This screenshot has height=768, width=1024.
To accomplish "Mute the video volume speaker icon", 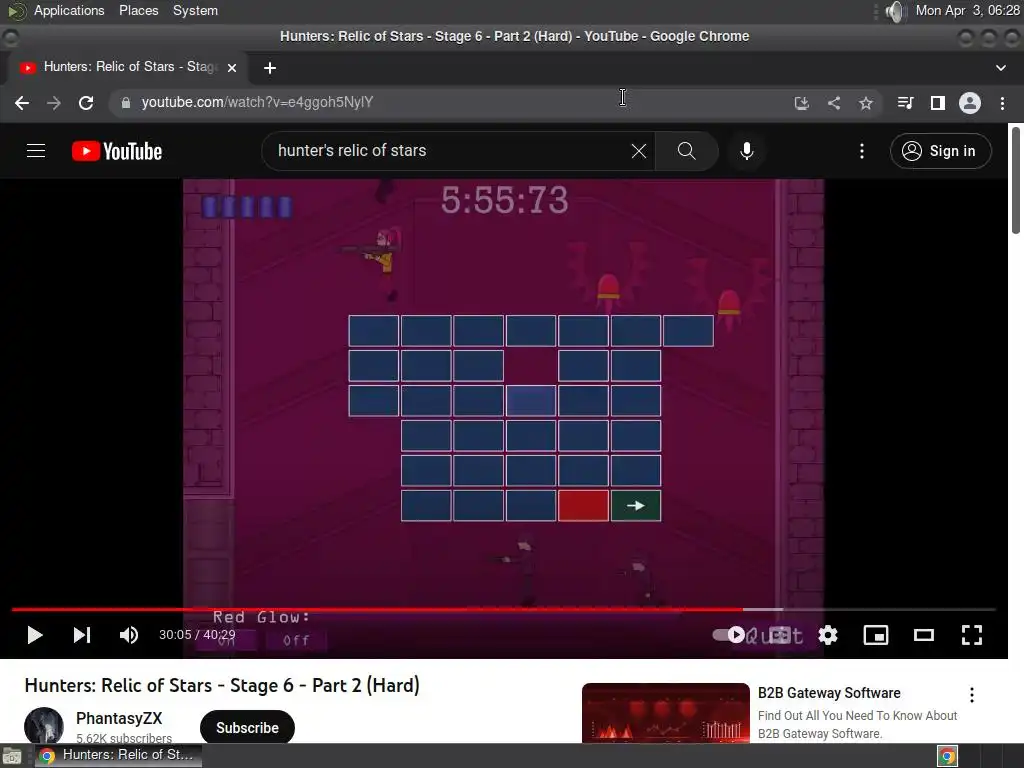I will [x=129, y=635].
